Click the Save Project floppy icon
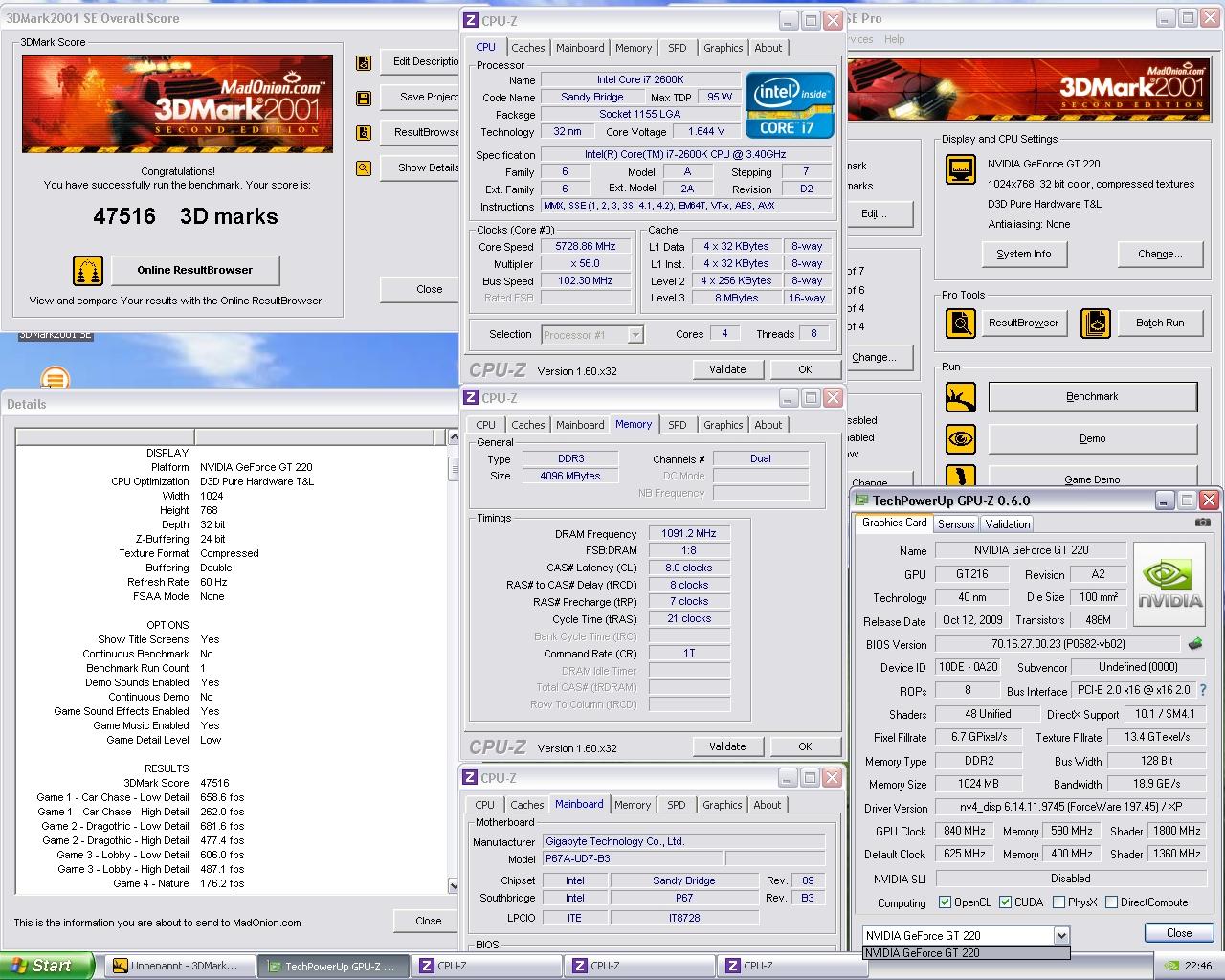The width and height of the screenshot is (1225, 980). (x=364, y=98)
